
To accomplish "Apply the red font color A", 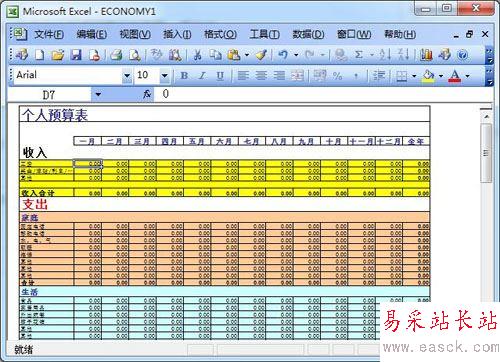I will pos(455,76).
